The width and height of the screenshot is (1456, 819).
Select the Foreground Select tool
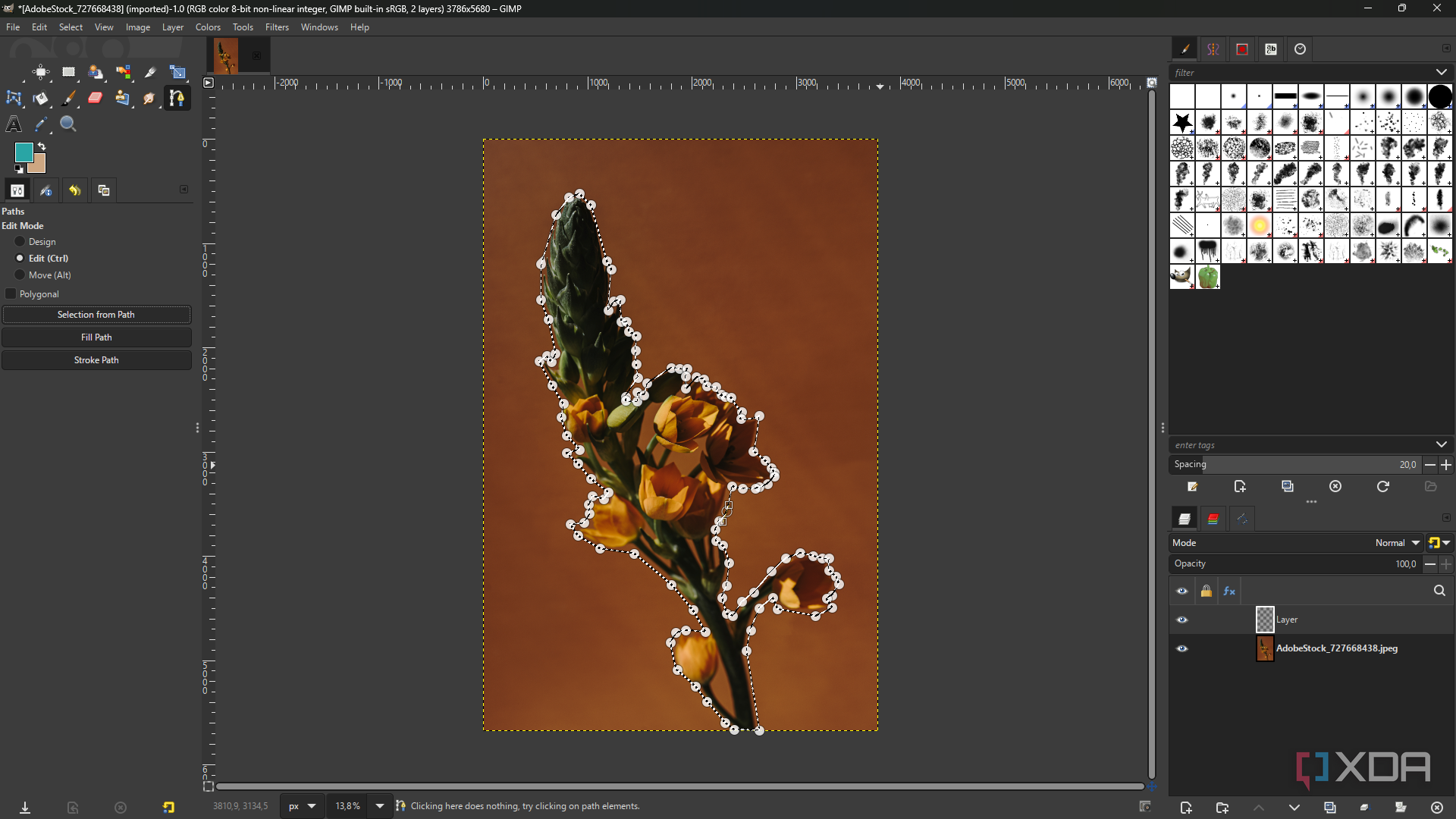(x=96, y=73)
